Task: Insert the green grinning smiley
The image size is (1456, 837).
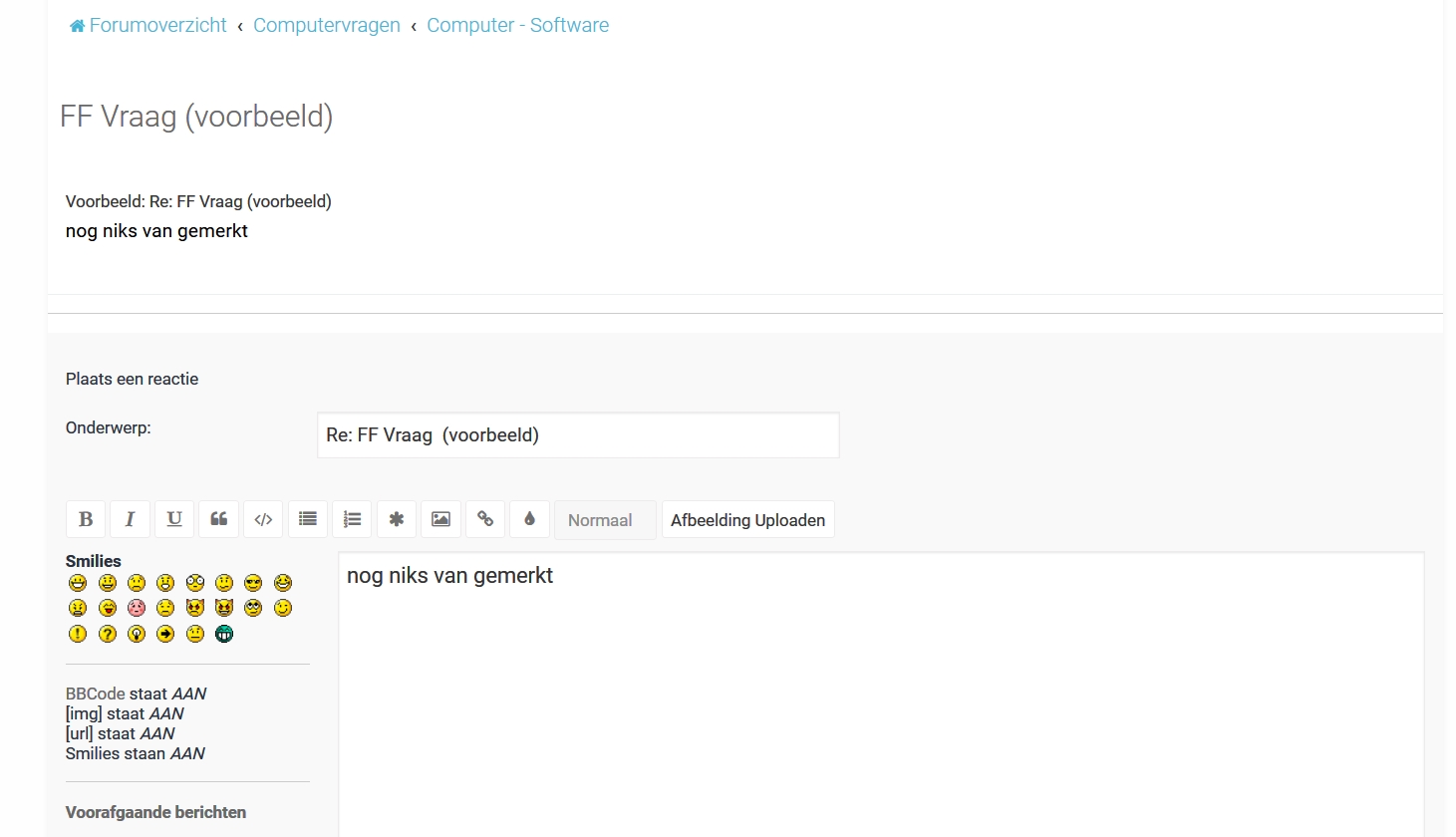Action: 224,634
